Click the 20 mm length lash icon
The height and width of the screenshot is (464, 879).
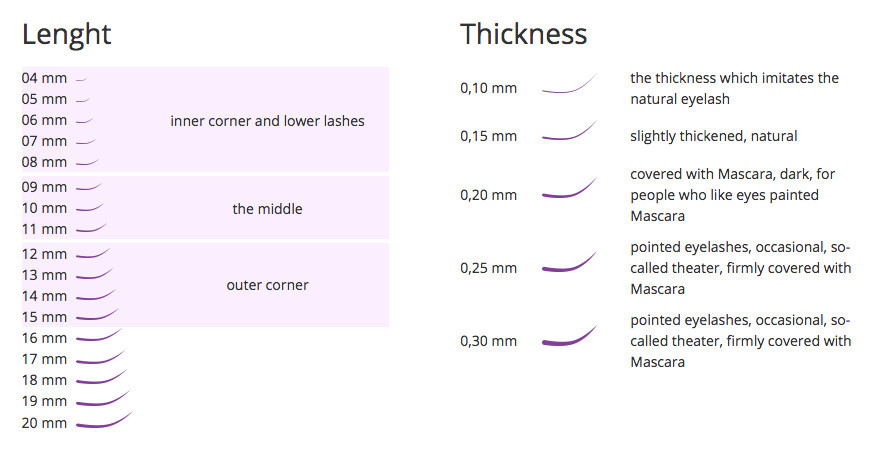(104, 419)
